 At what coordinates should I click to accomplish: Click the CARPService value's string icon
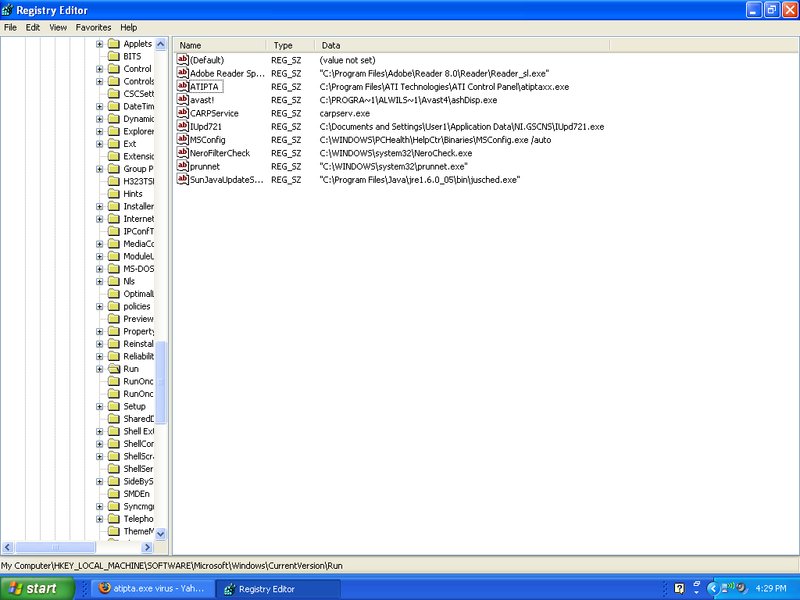[x=183, y=113]
